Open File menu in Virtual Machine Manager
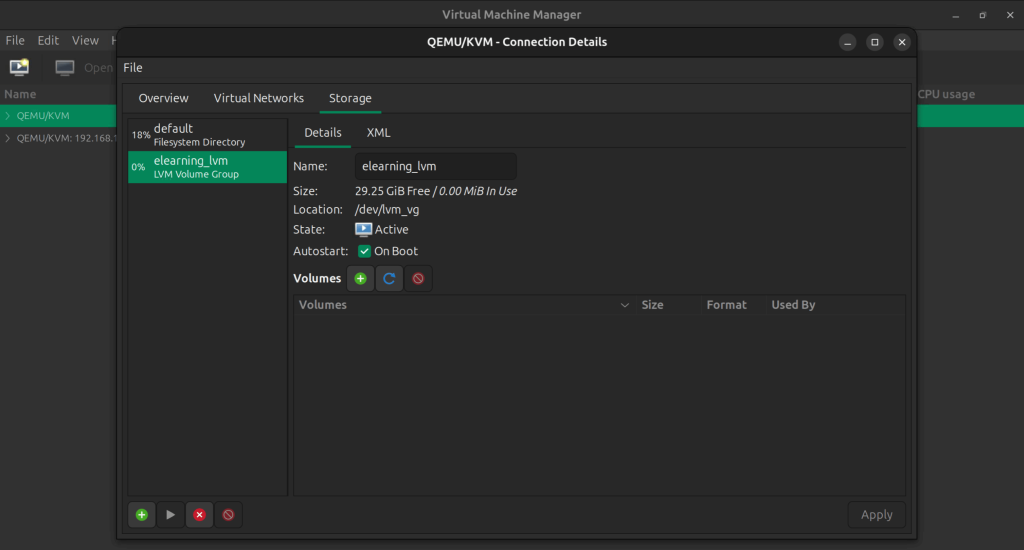This screenshot has width=1024, height=550. pyautogui.click(x=15, y=40)
